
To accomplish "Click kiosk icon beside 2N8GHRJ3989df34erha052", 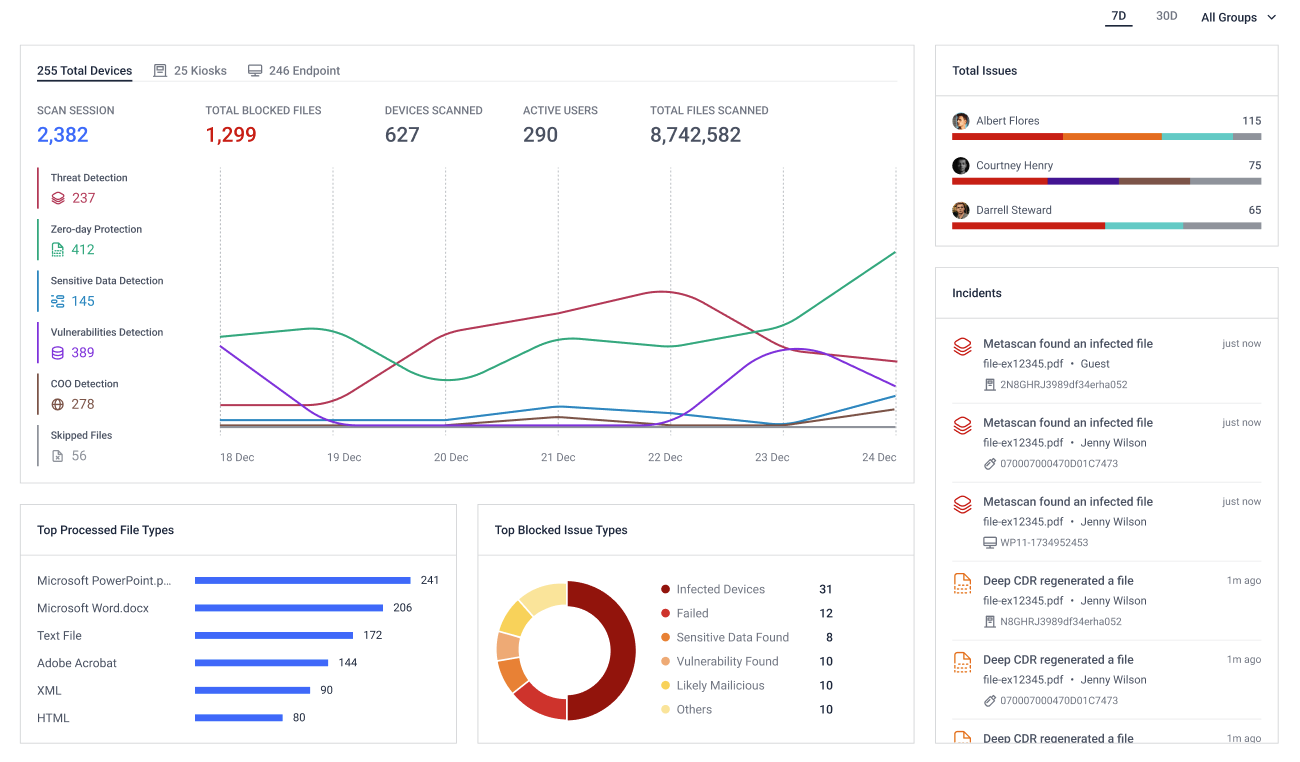I will [990, 385].
